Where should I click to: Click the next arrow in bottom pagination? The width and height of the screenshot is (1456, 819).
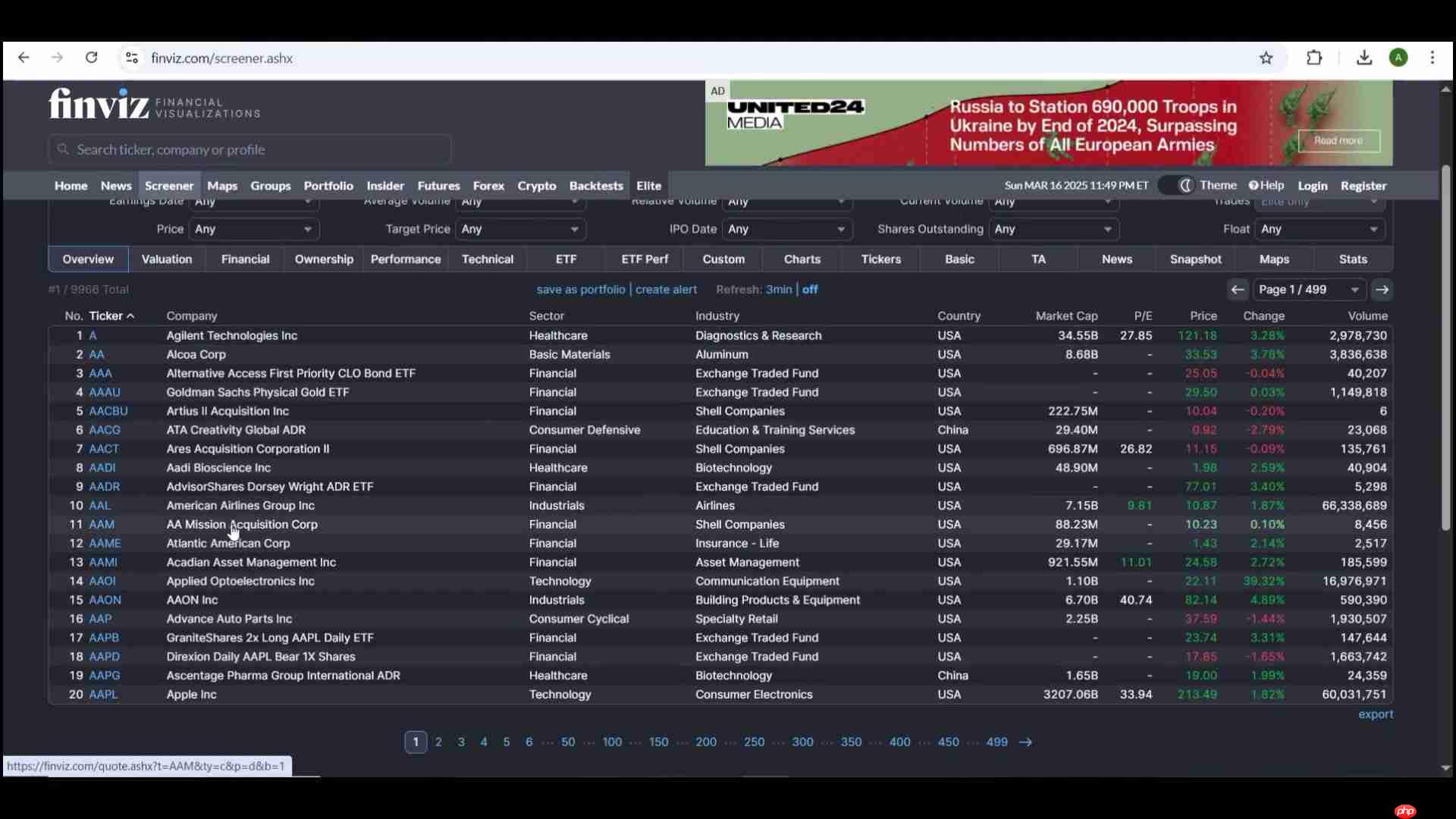pos(1025,742)
